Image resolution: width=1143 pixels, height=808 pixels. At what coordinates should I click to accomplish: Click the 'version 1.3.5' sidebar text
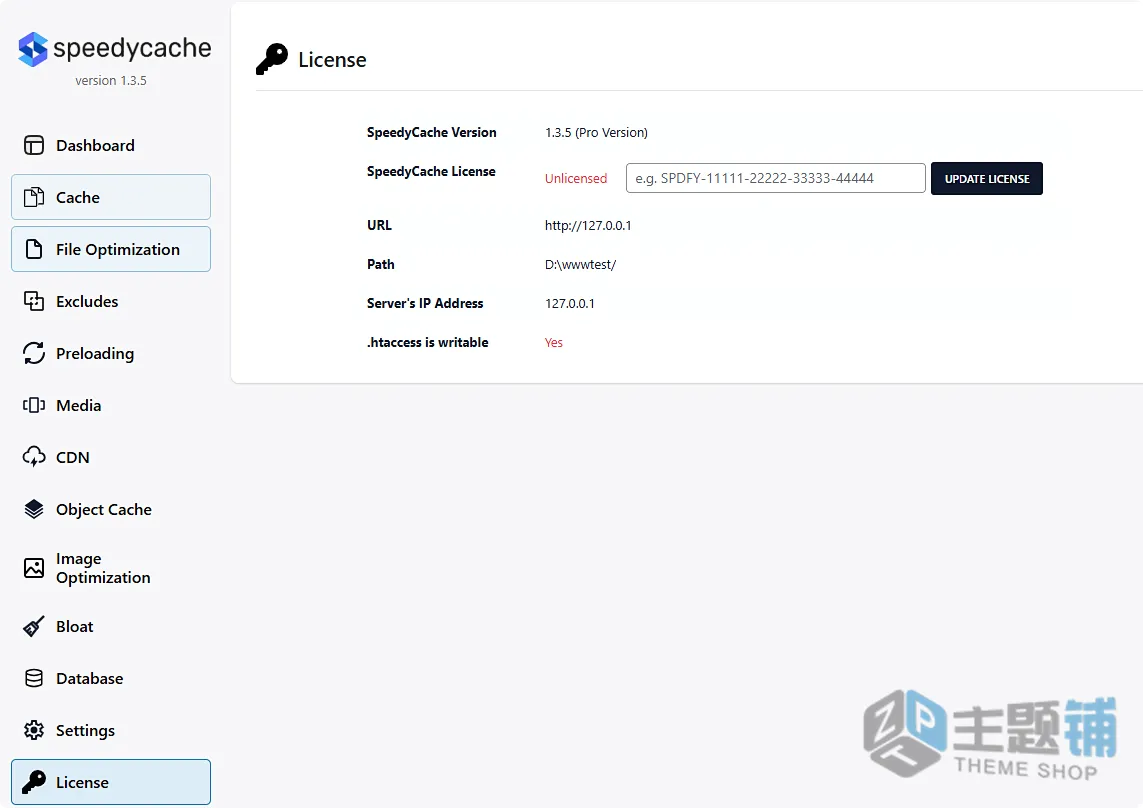[111, 80]
